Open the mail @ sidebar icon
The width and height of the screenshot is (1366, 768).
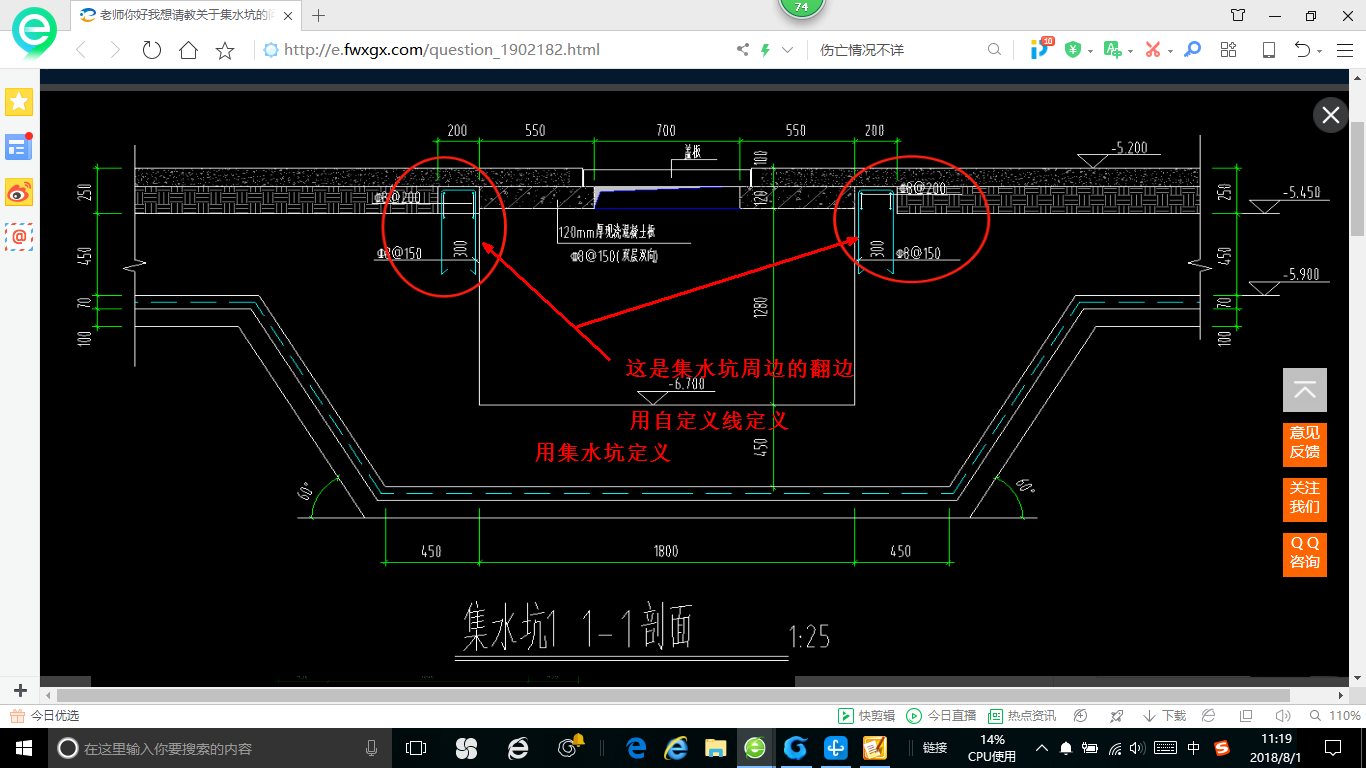(19, 236)
